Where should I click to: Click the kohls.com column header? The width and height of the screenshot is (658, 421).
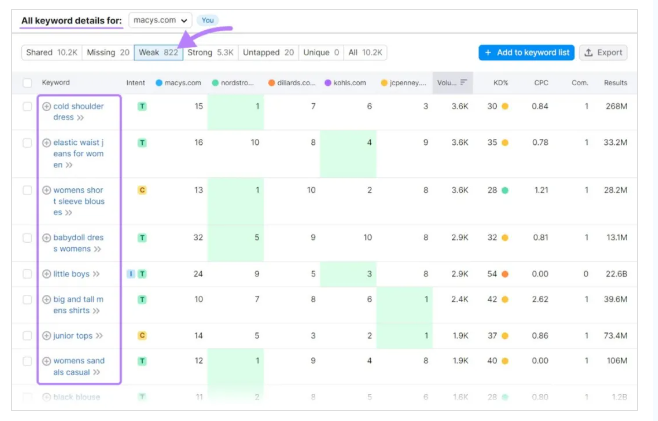(345, 83)
